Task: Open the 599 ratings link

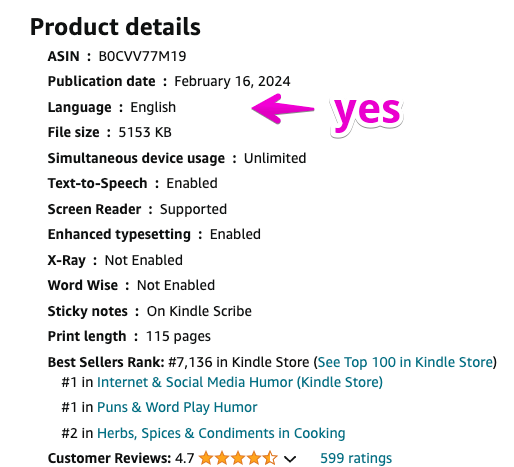Action: coord(356,458)
